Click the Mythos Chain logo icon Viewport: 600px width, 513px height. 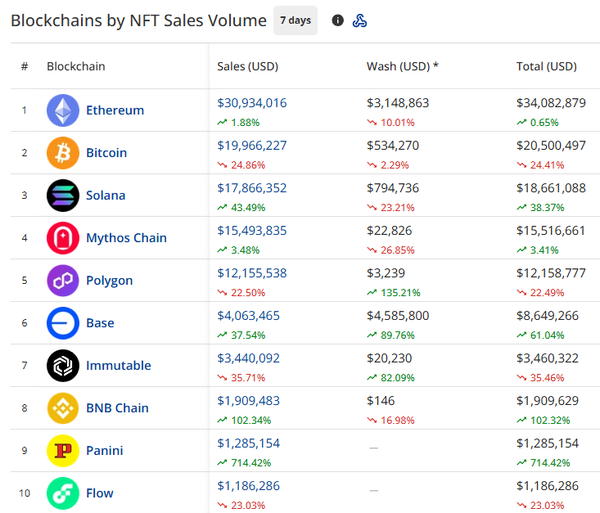coord(62,238)
